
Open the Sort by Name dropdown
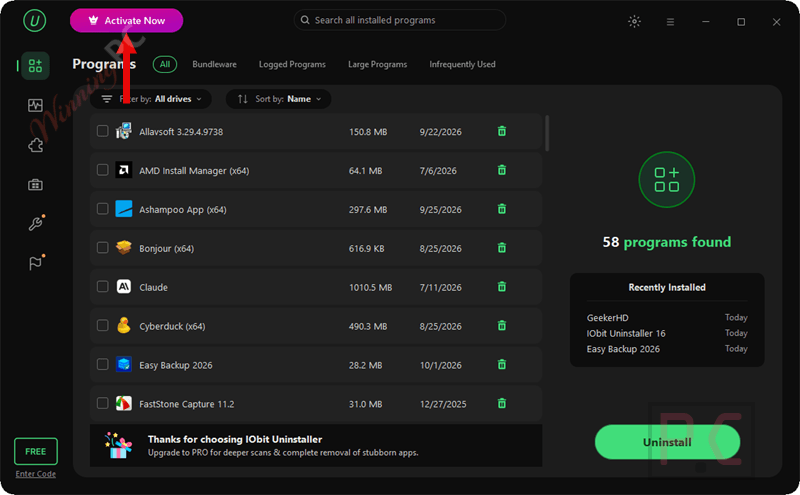click(x=279, y=99)
